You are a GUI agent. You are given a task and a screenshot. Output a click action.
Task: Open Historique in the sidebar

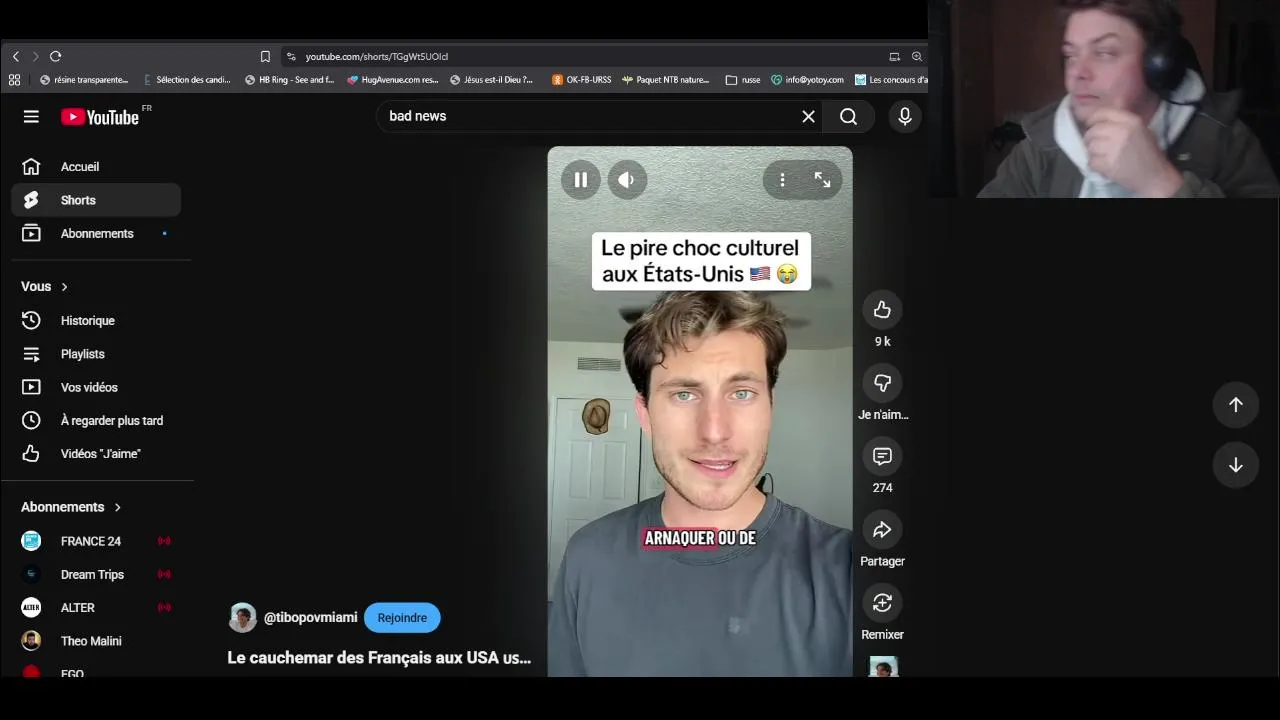pos(96,321)
